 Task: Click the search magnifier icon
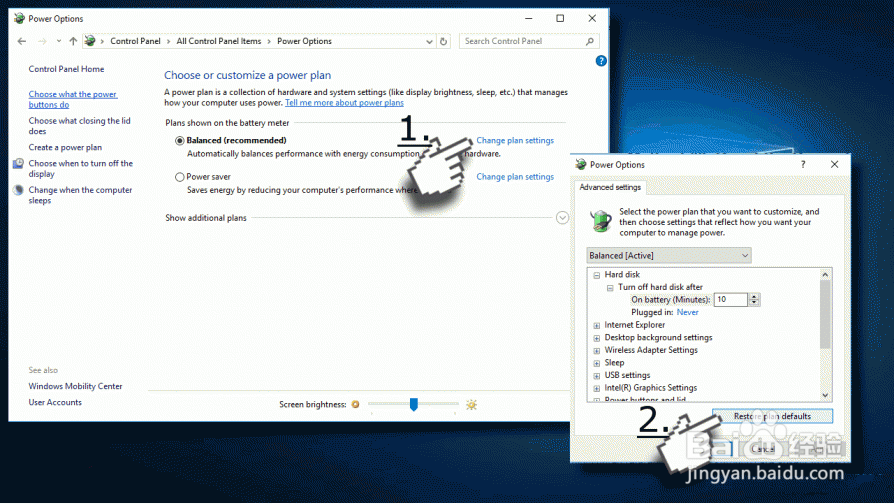[590, 41]
